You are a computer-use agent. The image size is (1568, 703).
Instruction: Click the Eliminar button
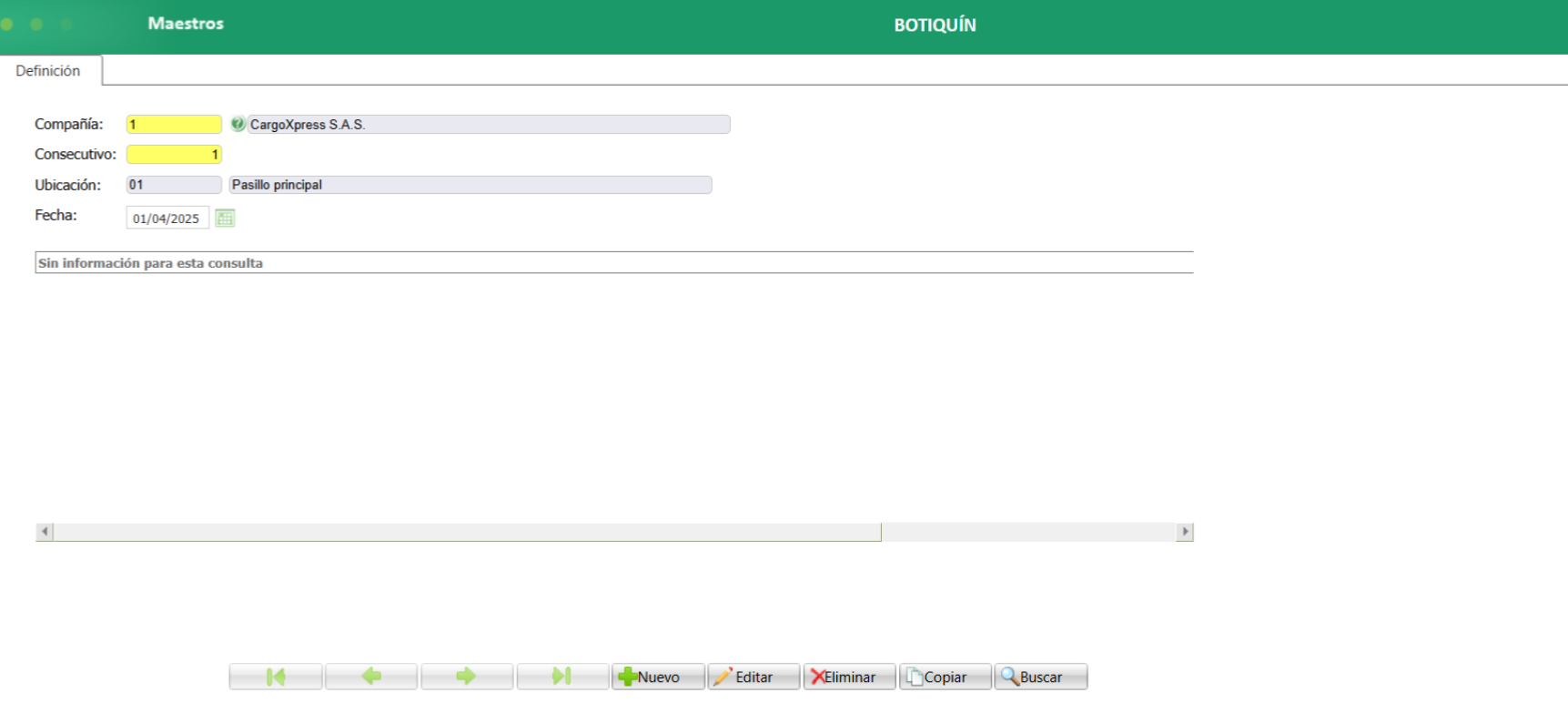849,677
